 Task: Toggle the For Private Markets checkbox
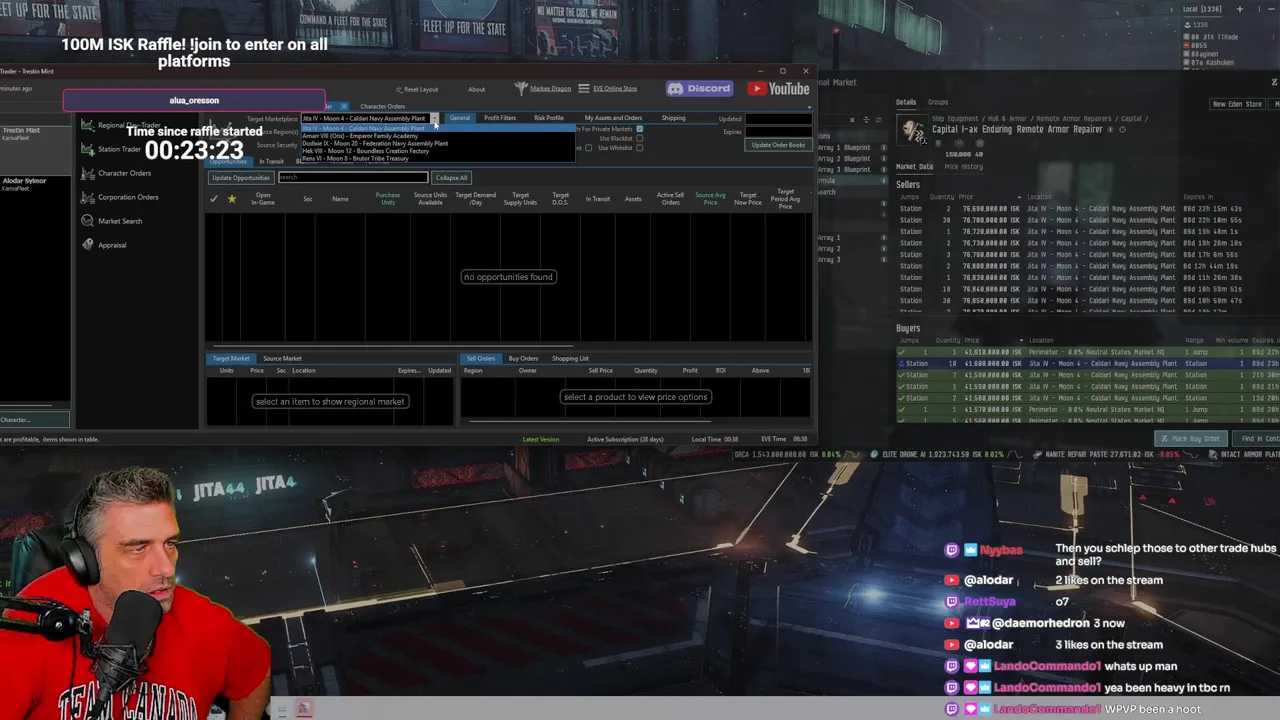click(x=639, y=129)
